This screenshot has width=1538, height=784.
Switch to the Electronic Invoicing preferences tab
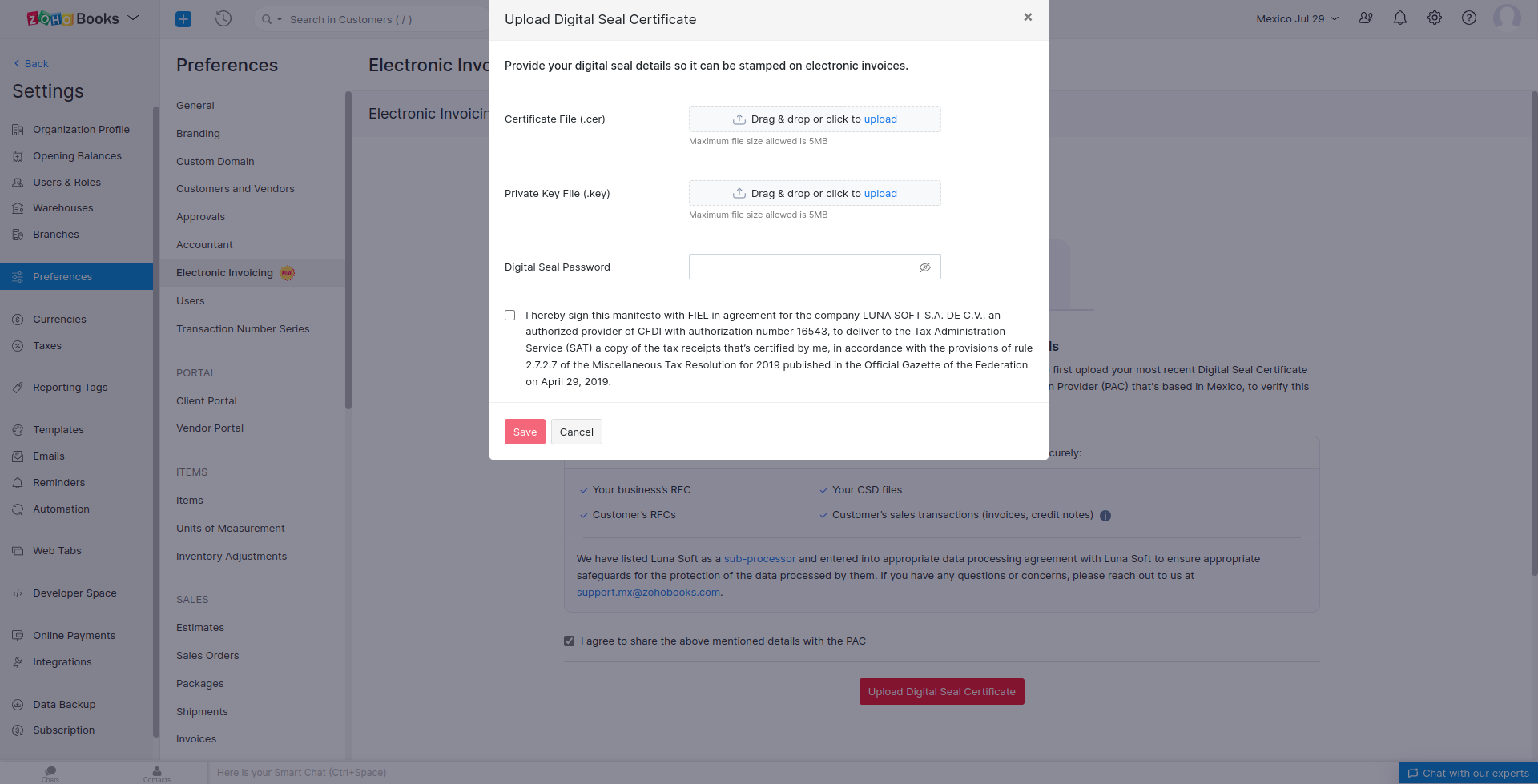(x=225, y=272)
